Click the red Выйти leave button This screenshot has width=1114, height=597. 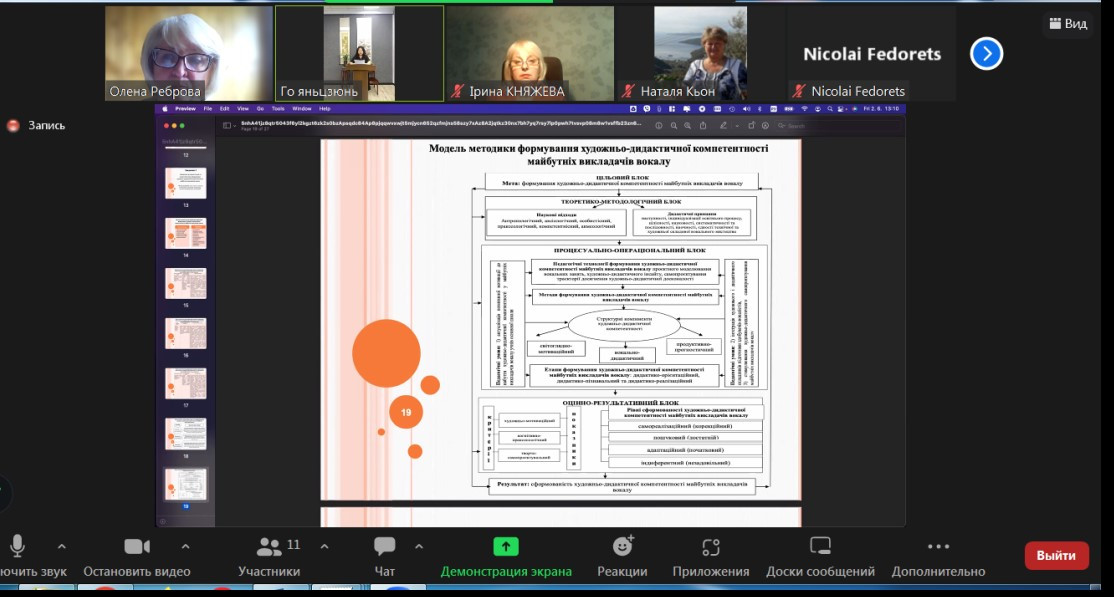pos(1056,556)
